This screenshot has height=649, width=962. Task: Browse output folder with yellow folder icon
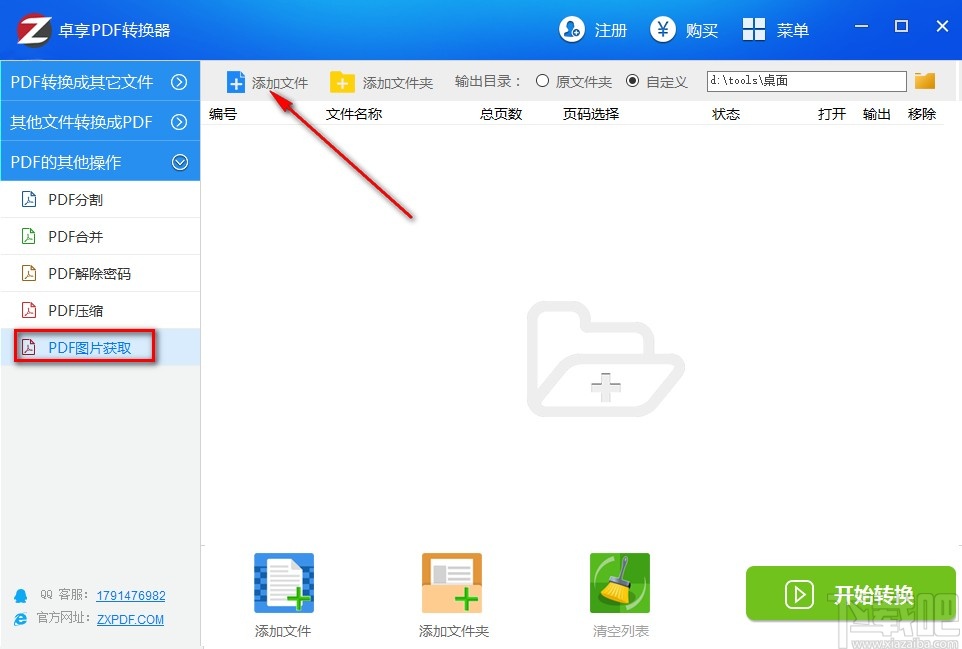tap(925, 80)
